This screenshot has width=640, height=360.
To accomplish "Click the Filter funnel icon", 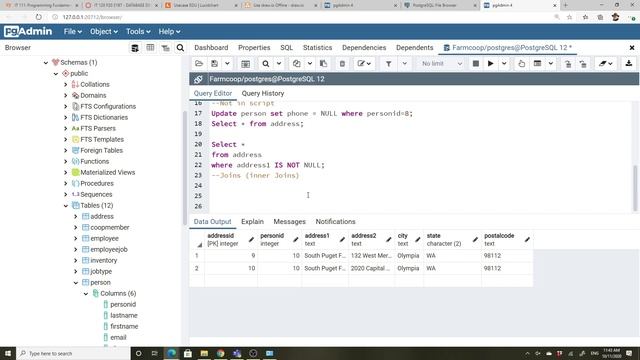I will point(389,64).
